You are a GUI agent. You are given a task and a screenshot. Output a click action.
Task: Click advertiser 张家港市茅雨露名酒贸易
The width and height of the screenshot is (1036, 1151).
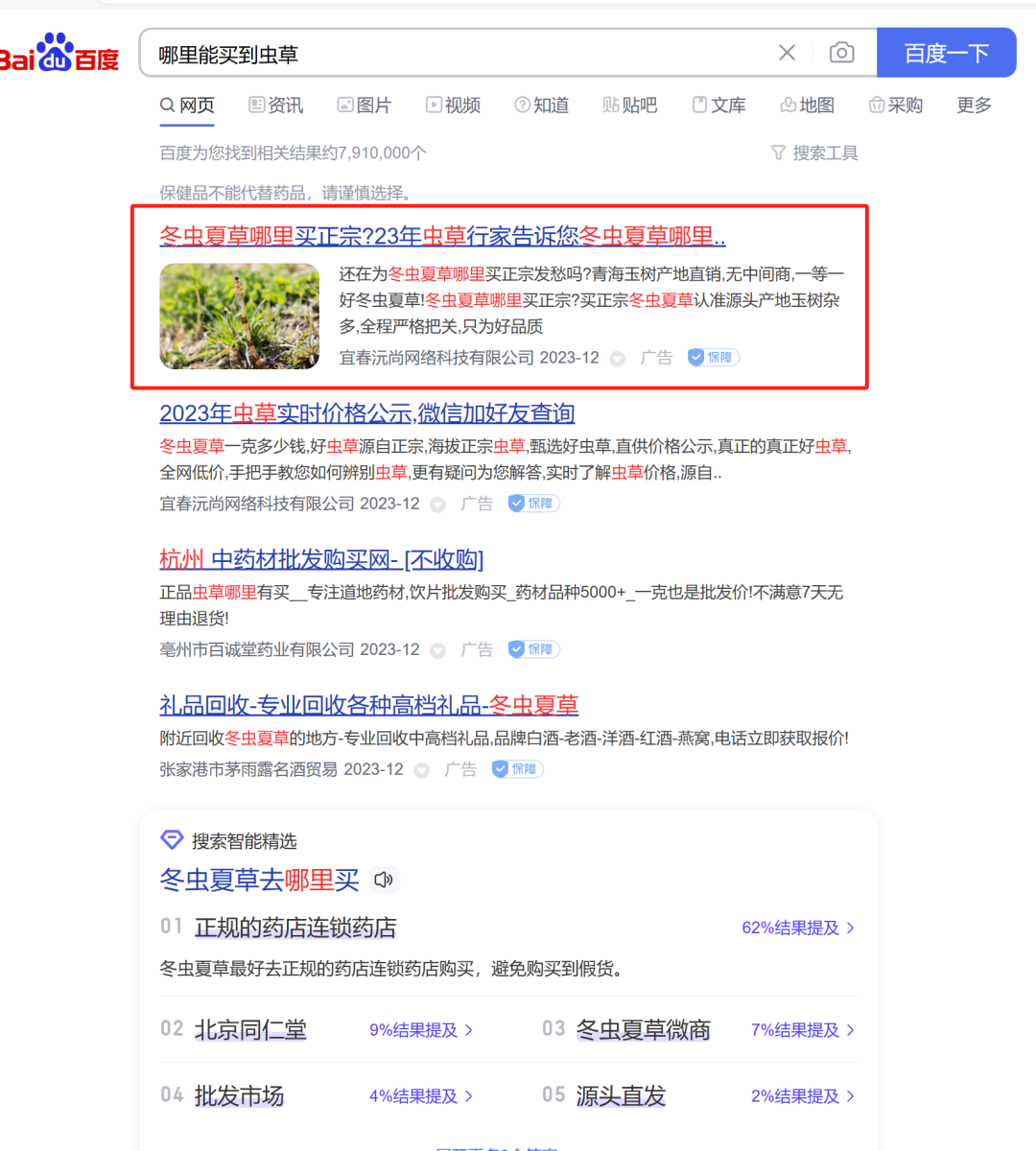coord(248,769)
